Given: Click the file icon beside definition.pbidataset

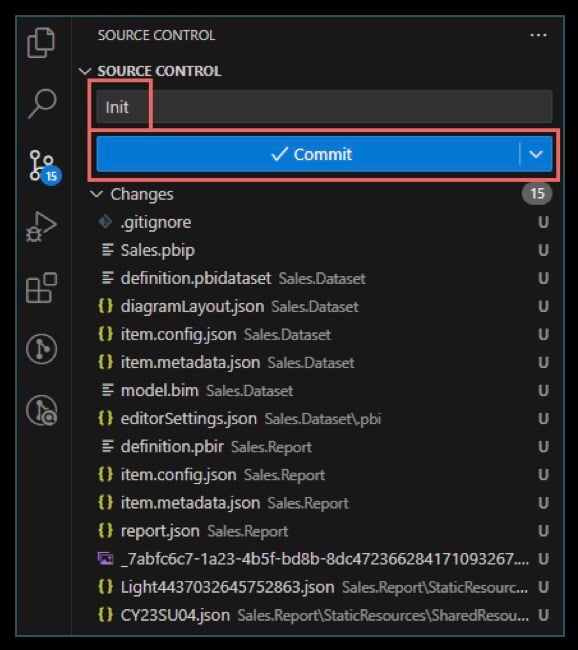Looking at the screenshot, I should pyautogui.click(x=107, y=278).
